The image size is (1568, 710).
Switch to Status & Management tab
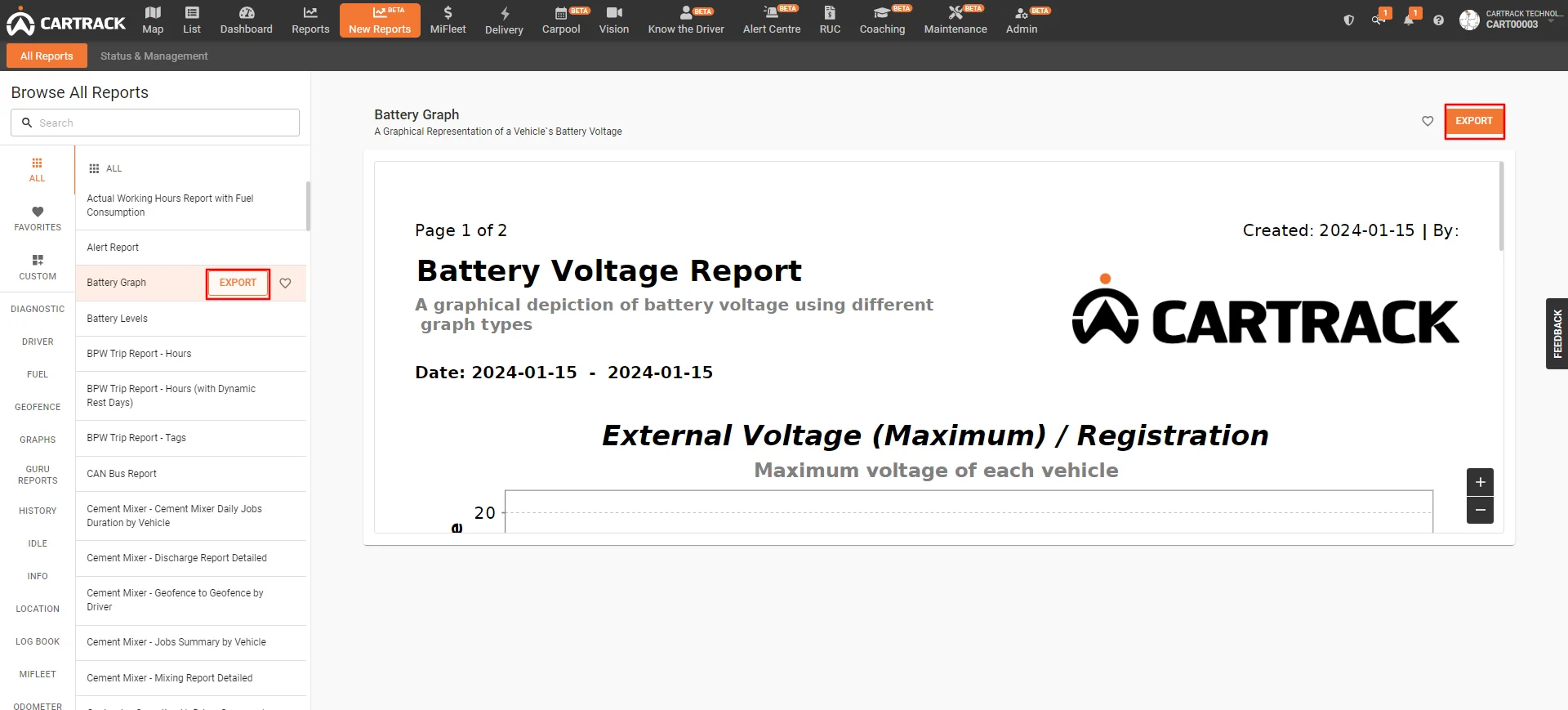click(x=154, y=56)
